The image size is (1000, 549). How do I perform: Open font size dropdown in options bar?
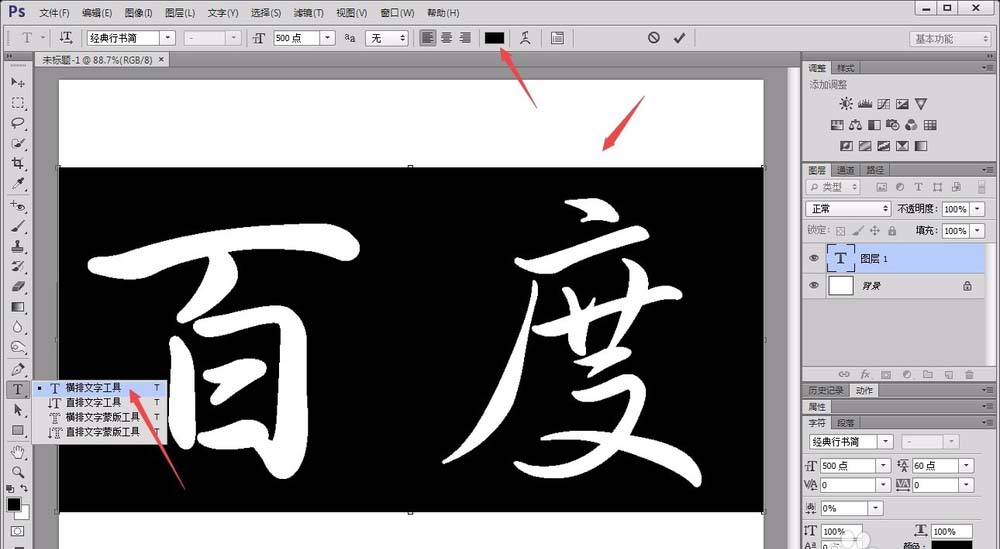[327, 38]
